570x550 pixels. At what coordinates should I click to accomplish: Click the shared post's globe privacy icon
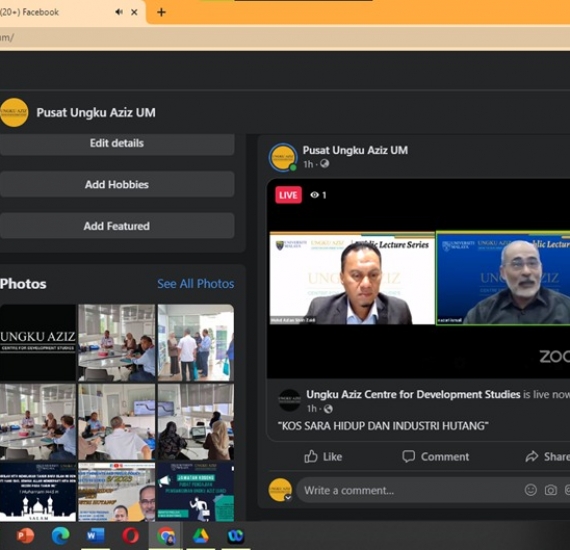(x=328, y=409)
